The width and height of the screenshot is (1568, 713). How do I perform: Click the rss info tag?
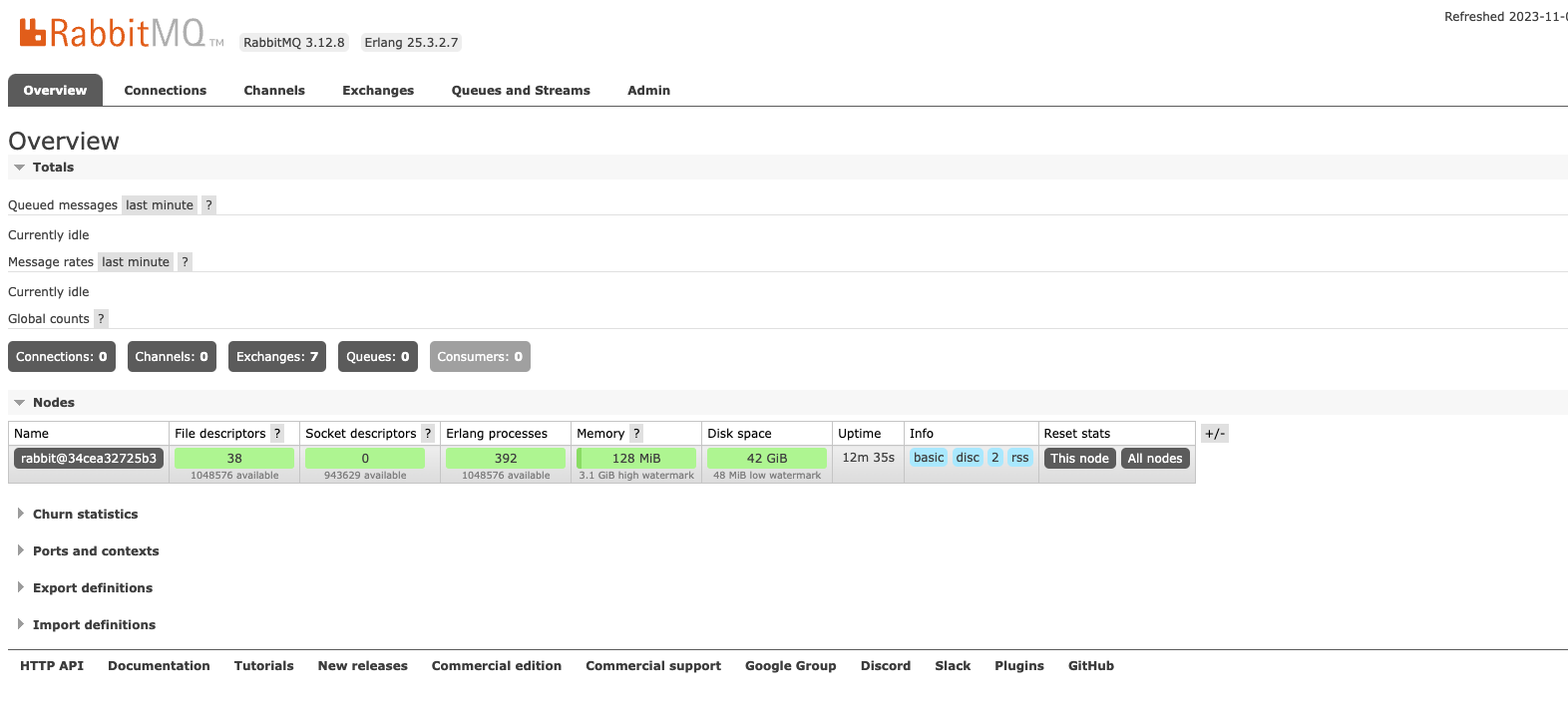coord(1019,458)
